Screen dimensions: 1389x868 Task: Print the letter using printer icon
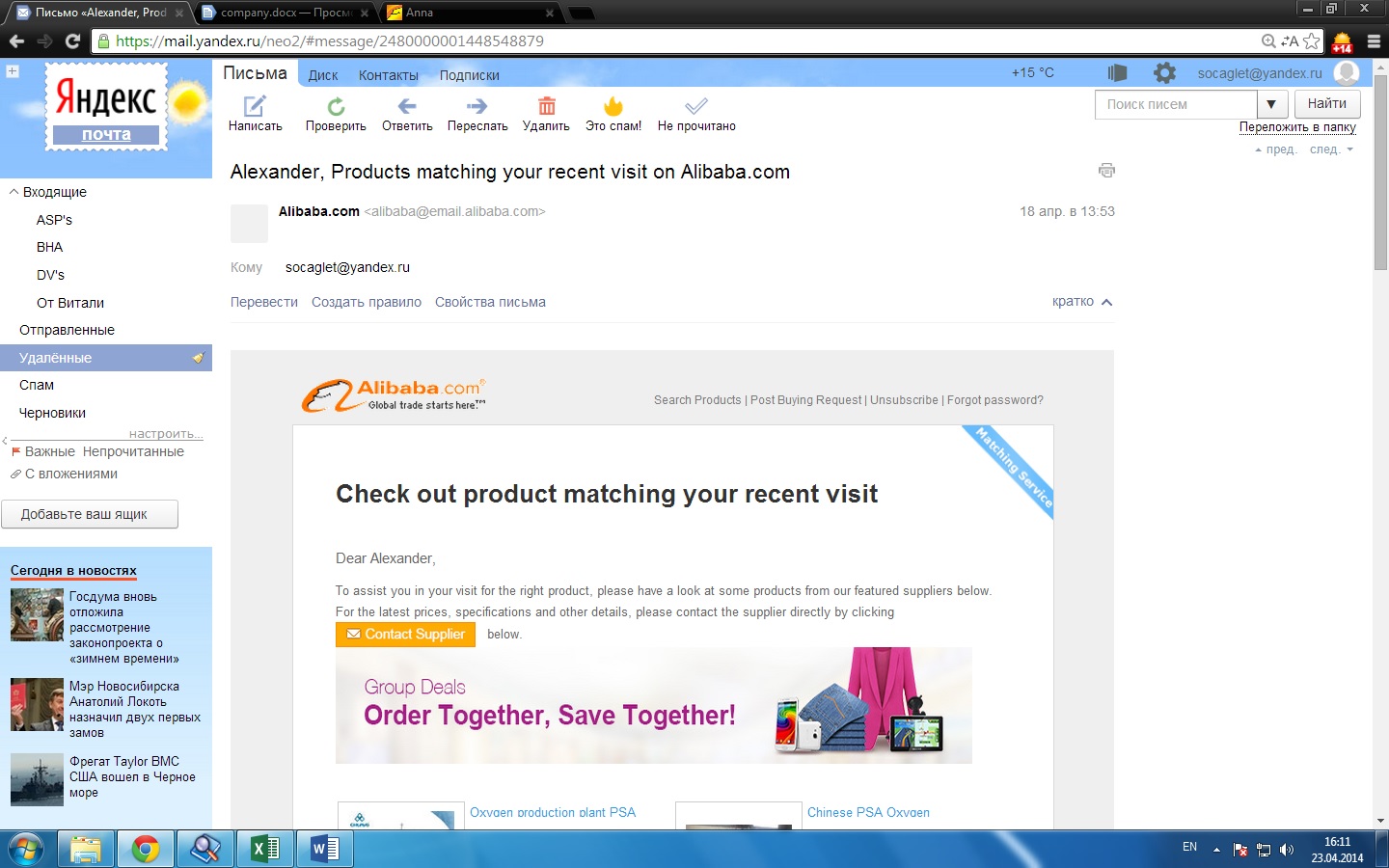coord(1106,171)
